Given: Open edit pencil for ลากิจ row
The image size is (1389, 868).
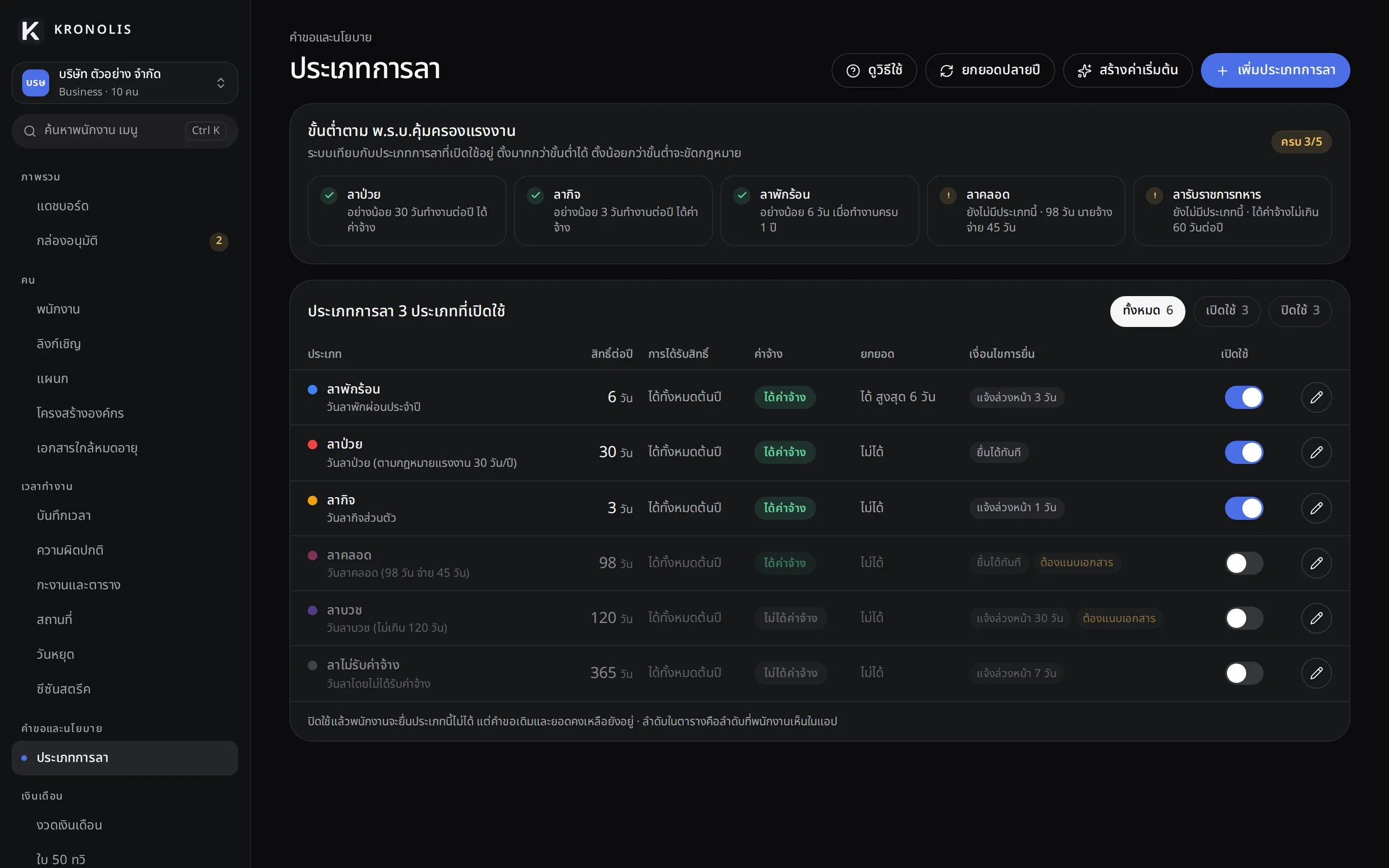Looking at the screenshot, I should pos(1316,508).
